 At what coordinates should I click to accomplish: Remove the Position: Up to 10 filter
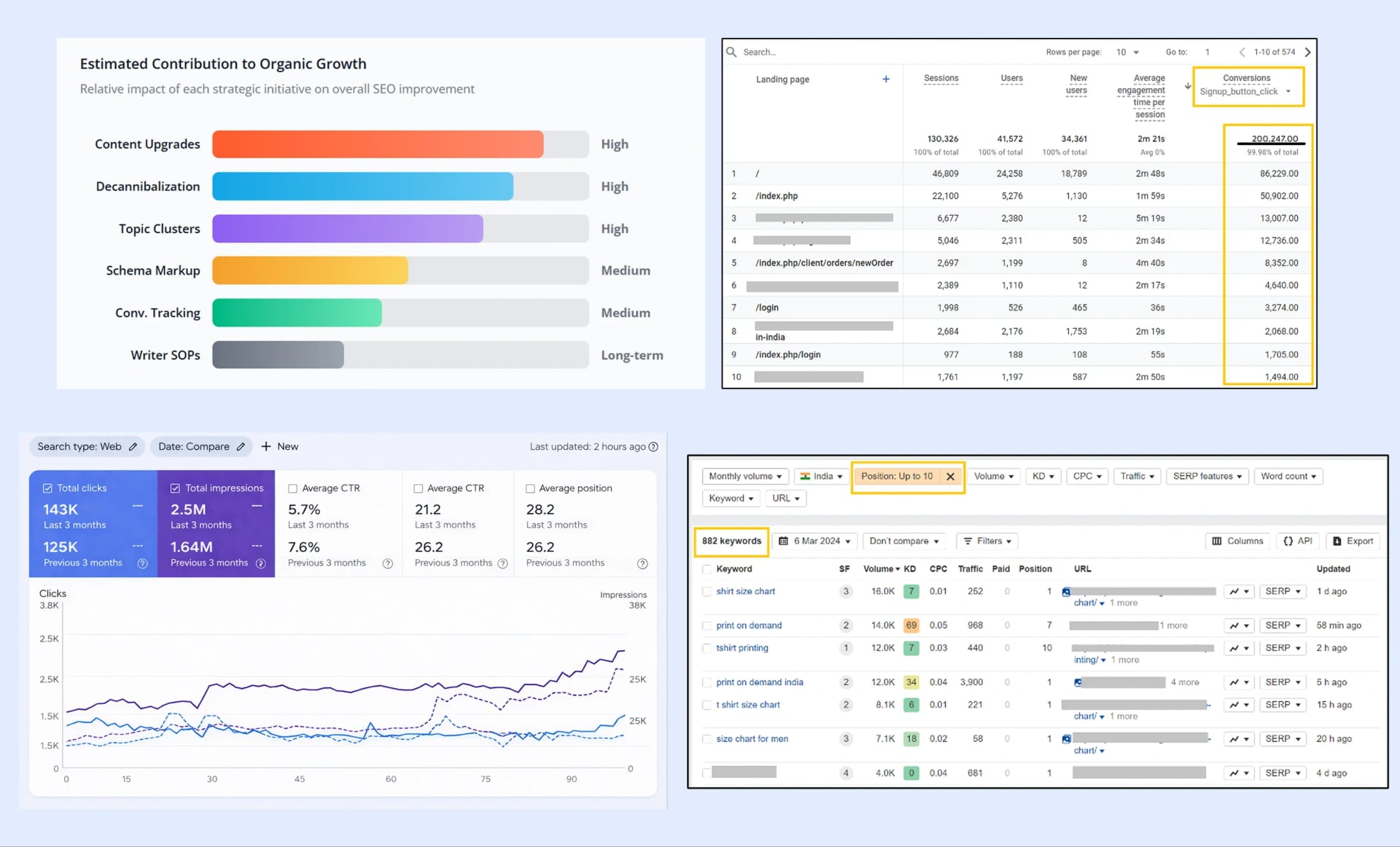click(950, 477)
